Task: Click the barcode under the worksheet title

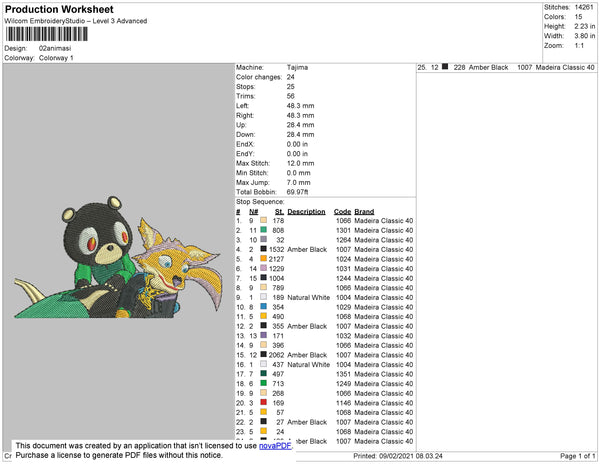Action: point(47,34)
